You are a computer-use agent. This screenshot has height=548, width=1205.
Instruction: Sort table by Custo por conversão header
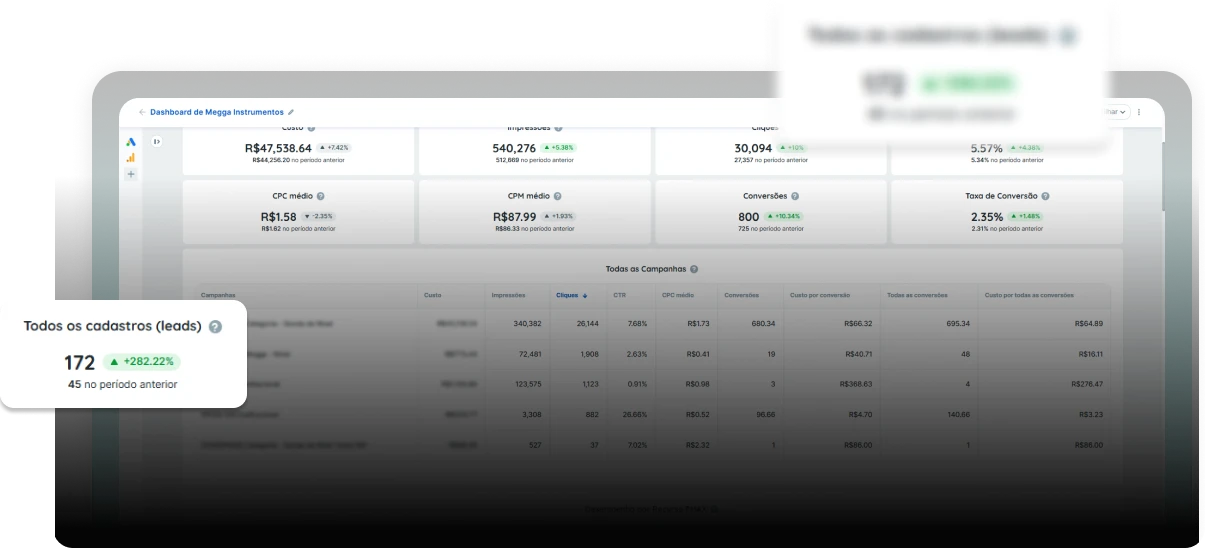point(820,295)
